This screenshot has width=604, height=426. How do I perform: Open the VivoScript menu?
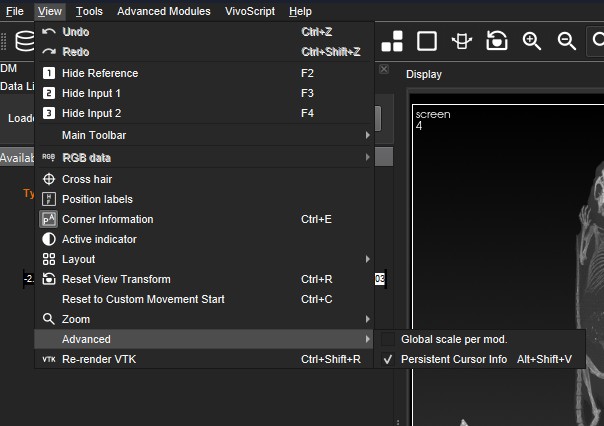click(249, 11)
